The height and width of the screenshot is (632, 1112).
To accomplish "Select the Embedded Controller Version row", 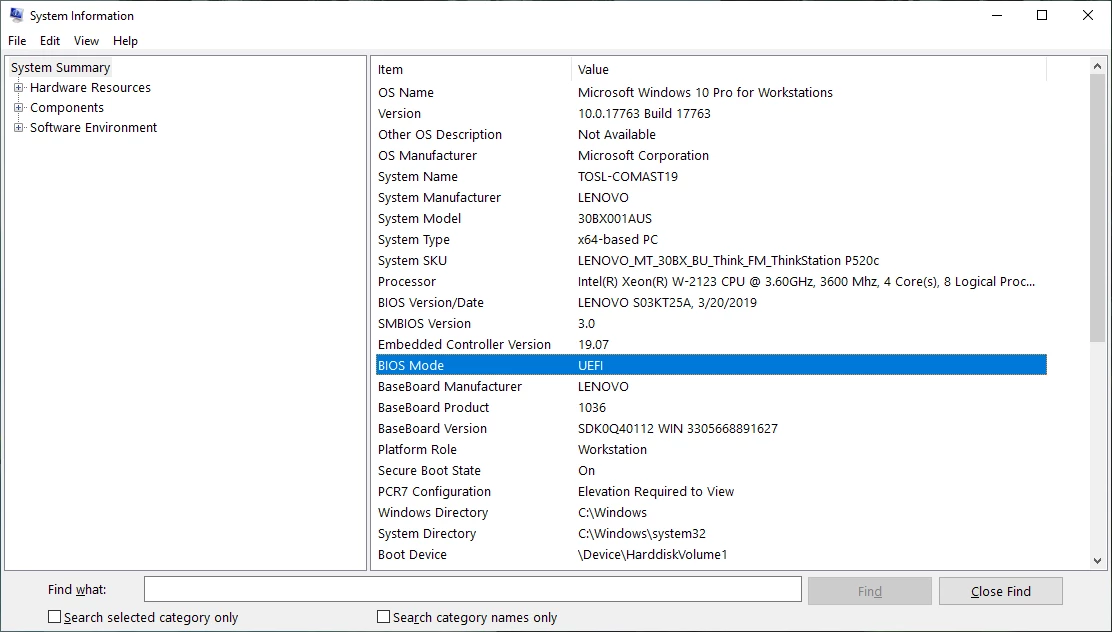I will (709, 345).
